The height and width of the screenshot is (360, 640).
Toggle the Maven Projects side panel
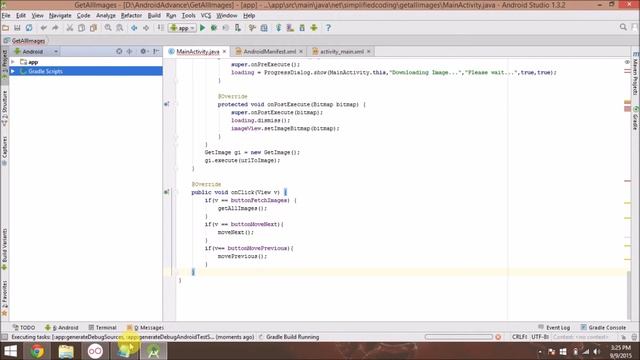point(636,74)
